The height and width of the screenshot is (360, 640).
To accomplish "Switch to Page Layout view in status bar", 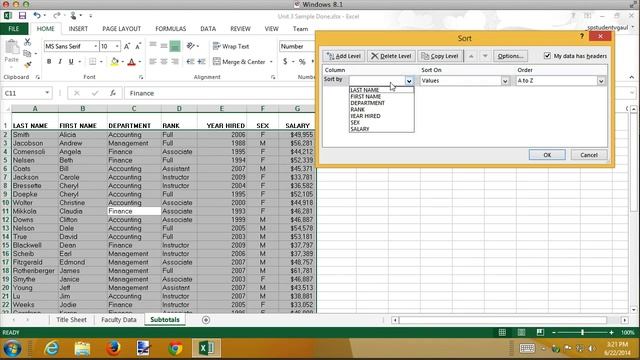I will 521,332.
